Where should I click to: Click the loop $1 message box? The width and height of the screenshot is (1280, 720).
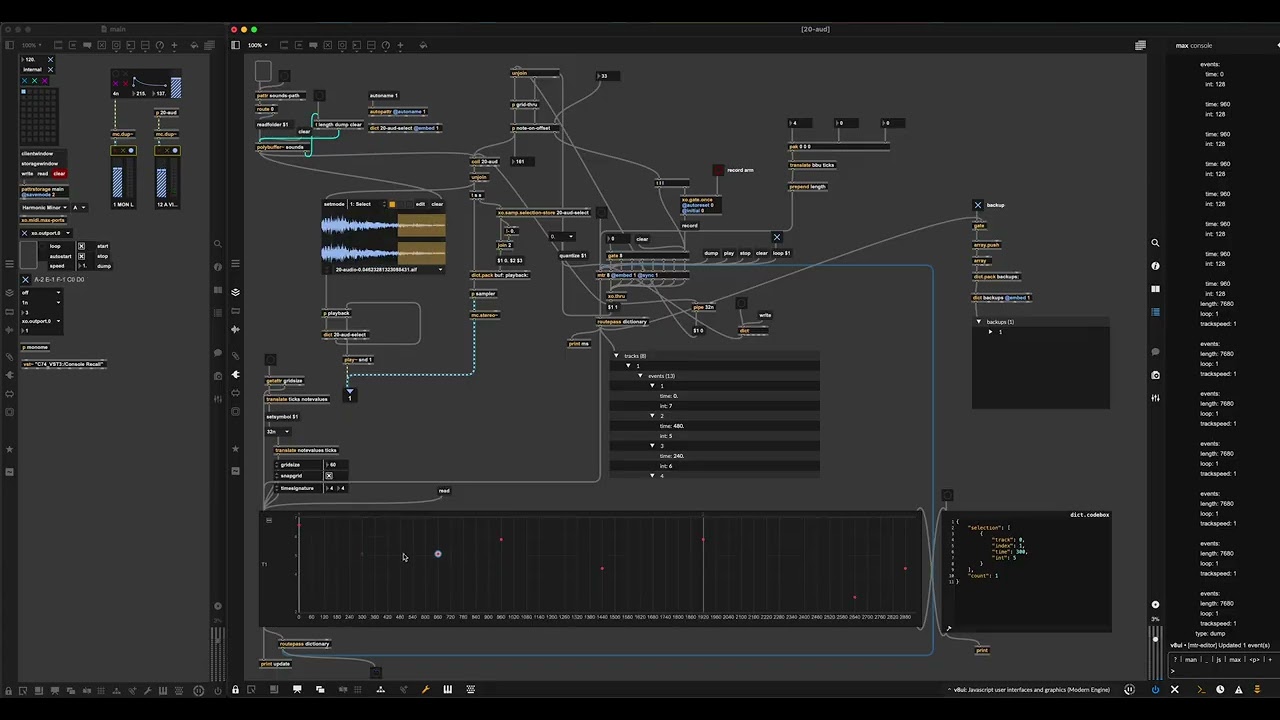(781, 253)
